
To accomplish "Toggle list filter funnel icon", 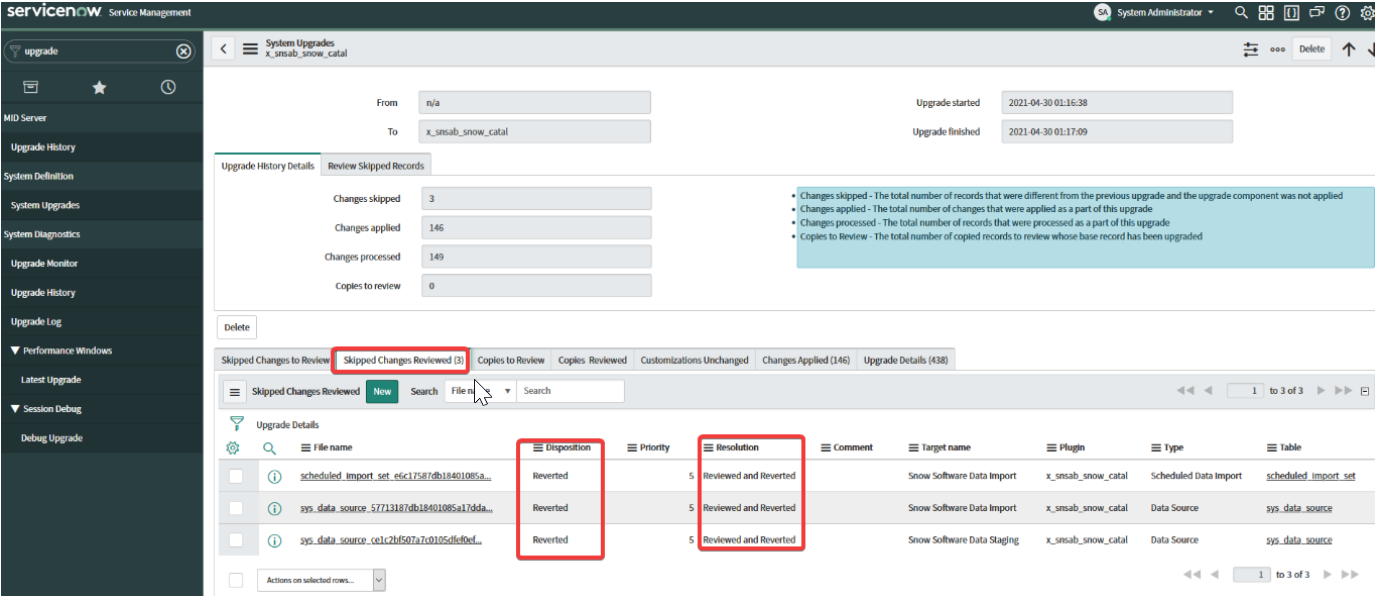I will point(237,424).
